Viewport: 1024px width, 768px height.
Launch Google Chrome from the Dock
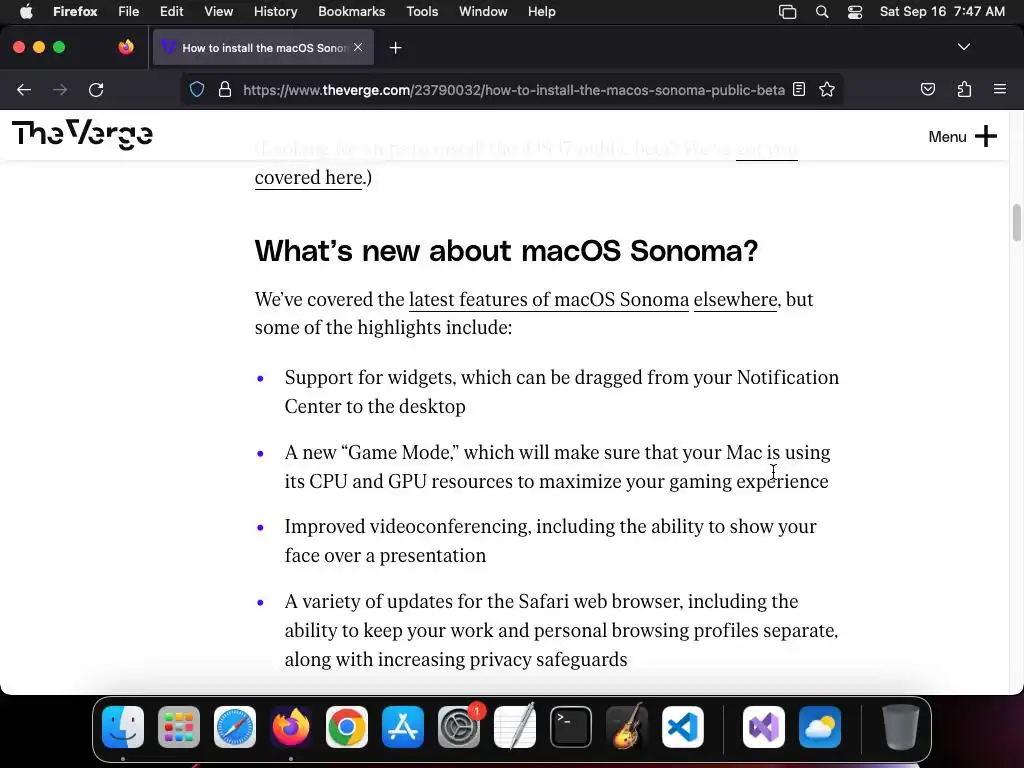point(347,727)
